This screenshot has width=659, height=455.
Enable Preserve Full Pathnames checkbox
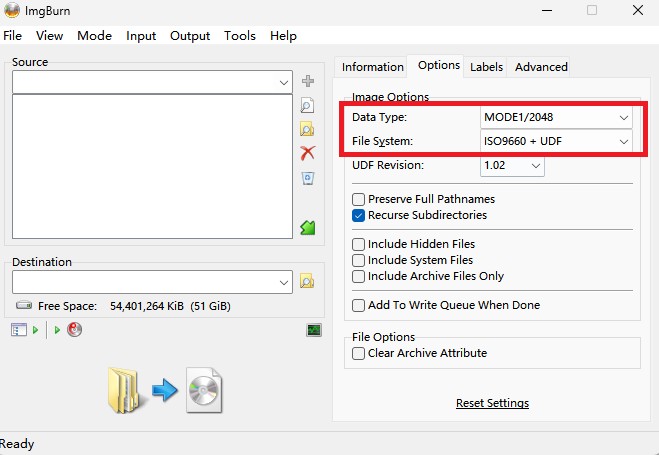tap(358, 199)
